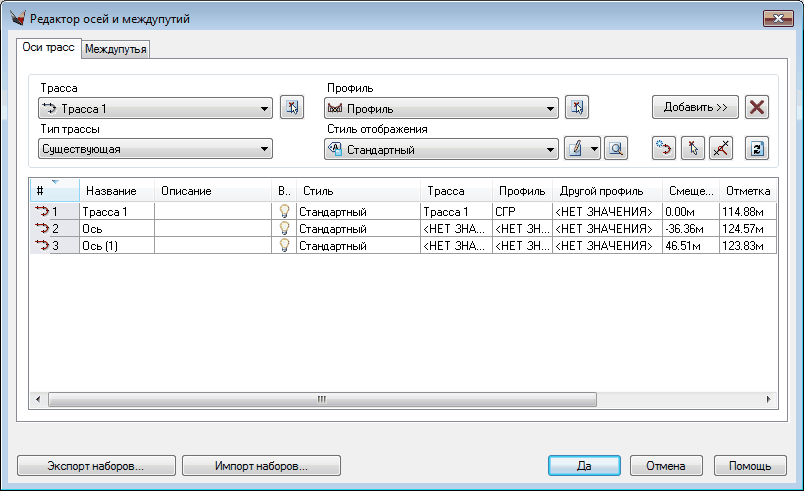Click the edit display style icon

(575, 149)
